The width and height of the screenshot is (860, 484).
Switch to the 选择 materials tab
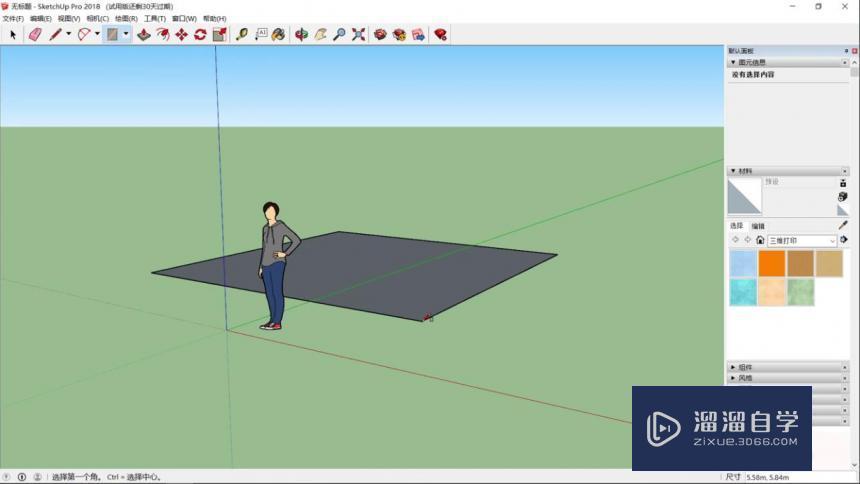pyautogui.click(x=737, y=226)
